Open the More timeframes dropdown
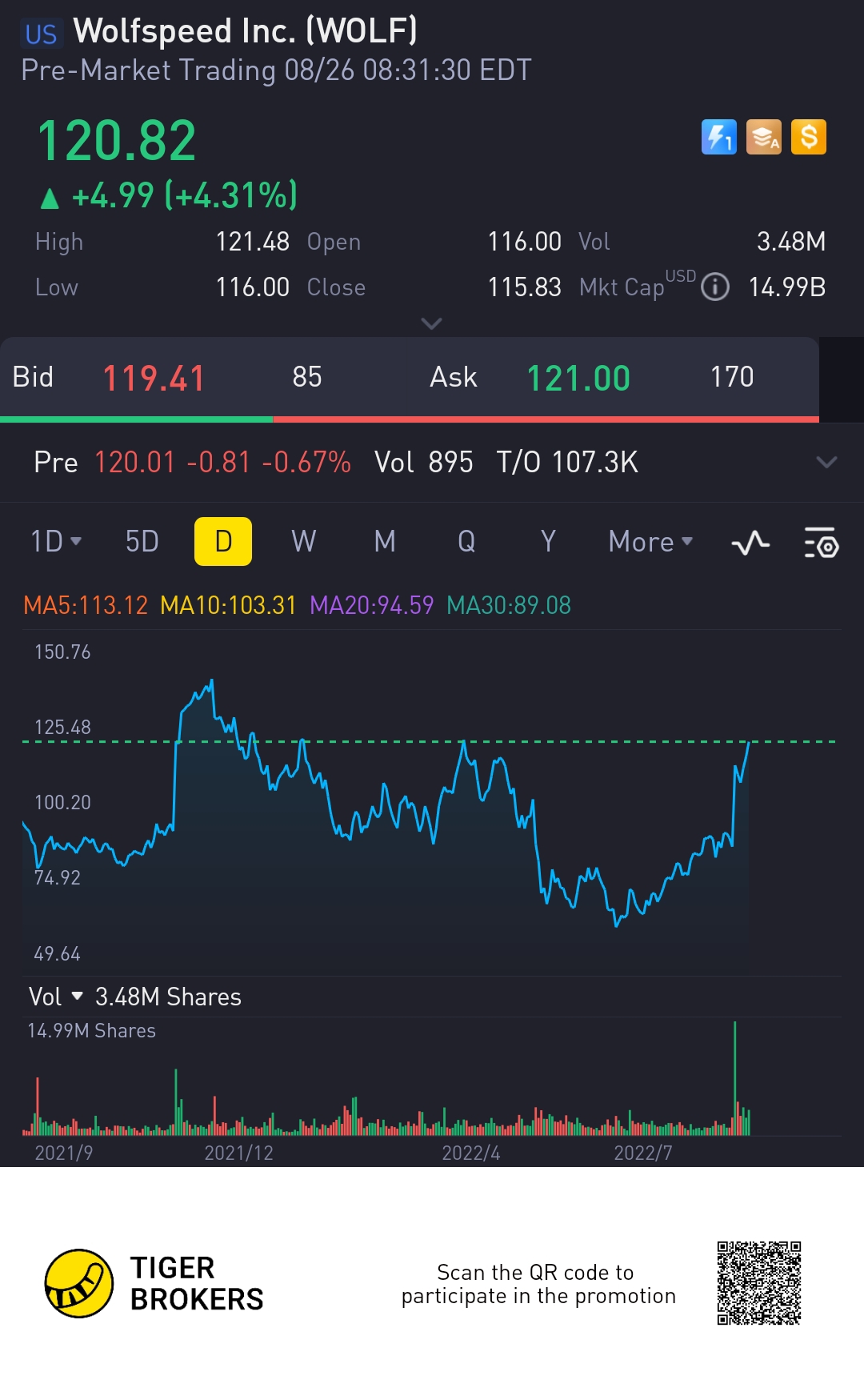Screen dimensions: 864x1400 [650, 542]
